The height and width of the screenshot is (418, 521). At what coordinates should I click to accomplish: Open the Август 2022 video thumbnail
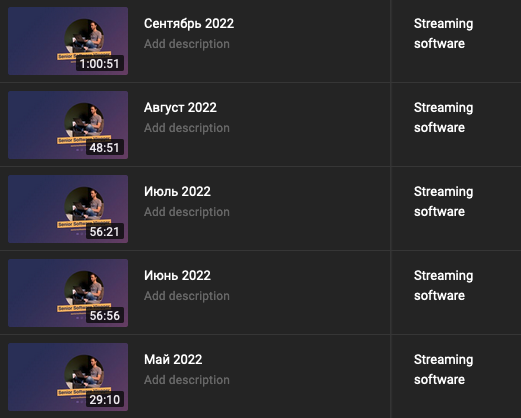point(68,125)
